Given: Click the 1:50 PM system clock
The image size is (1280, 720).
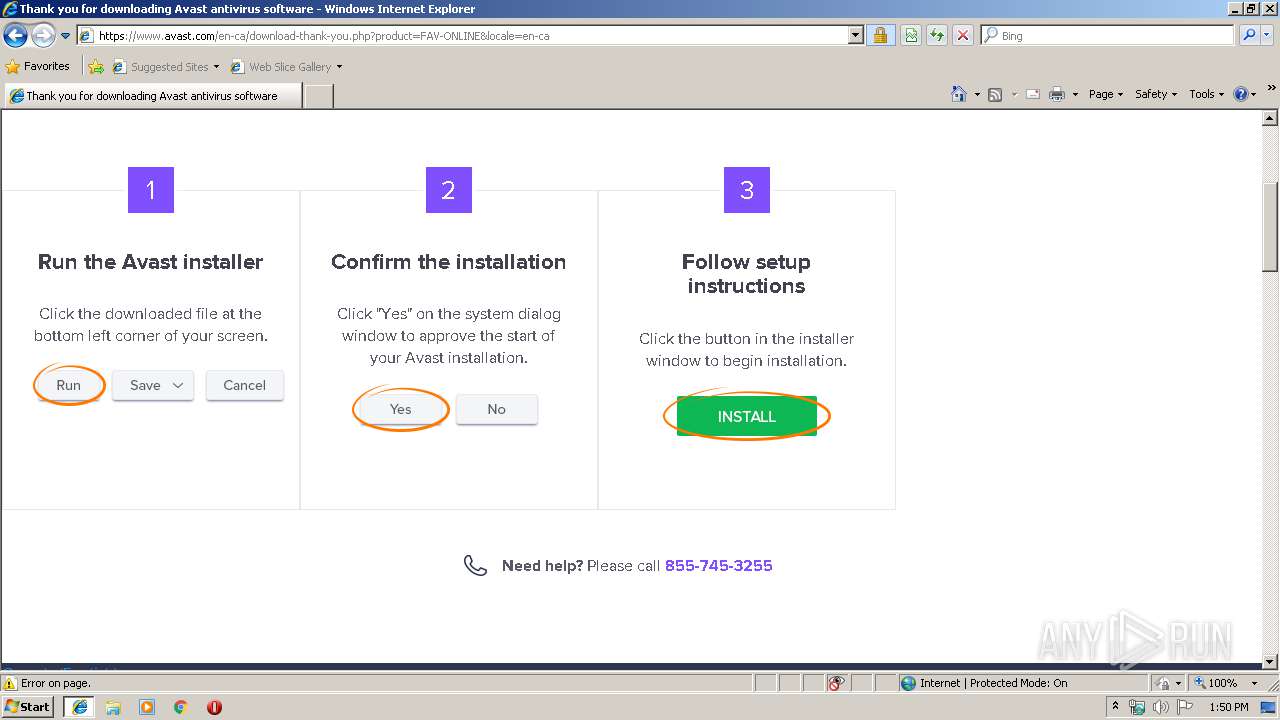Looking at the screenshot, I should pos(1229,707).
